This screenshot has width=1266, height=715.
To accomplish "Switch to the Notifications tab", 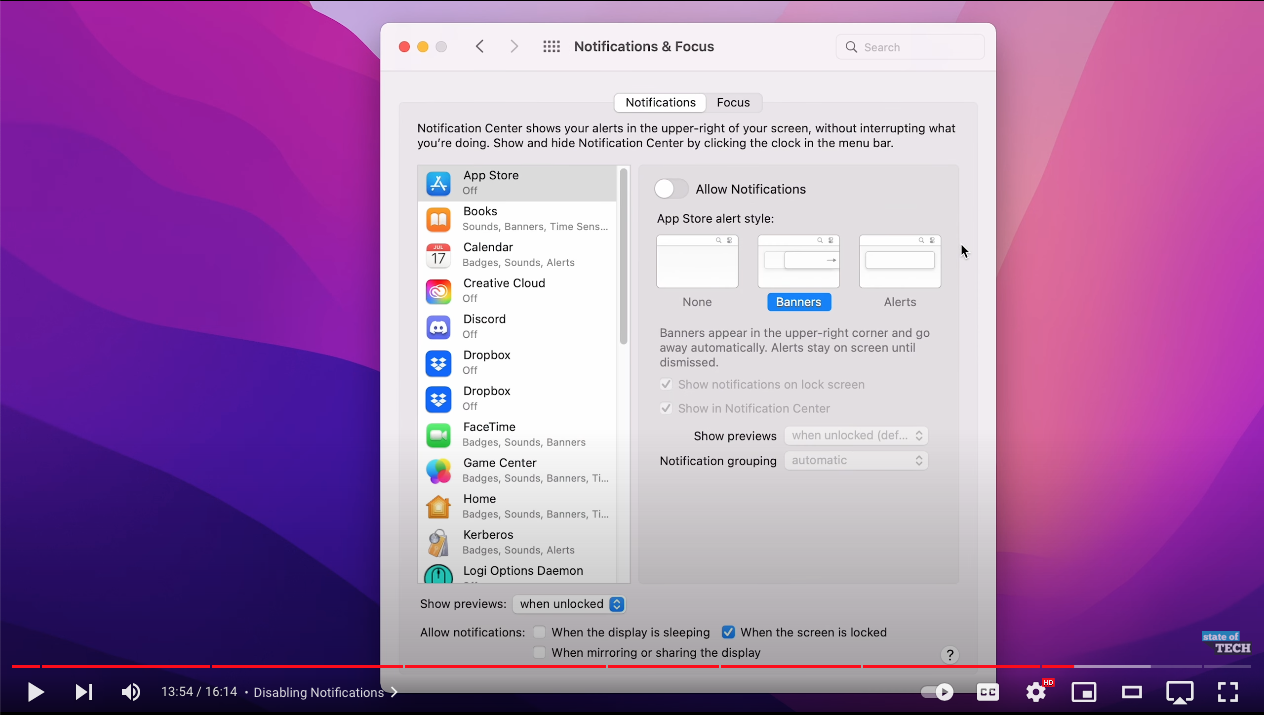I will 660,102.
